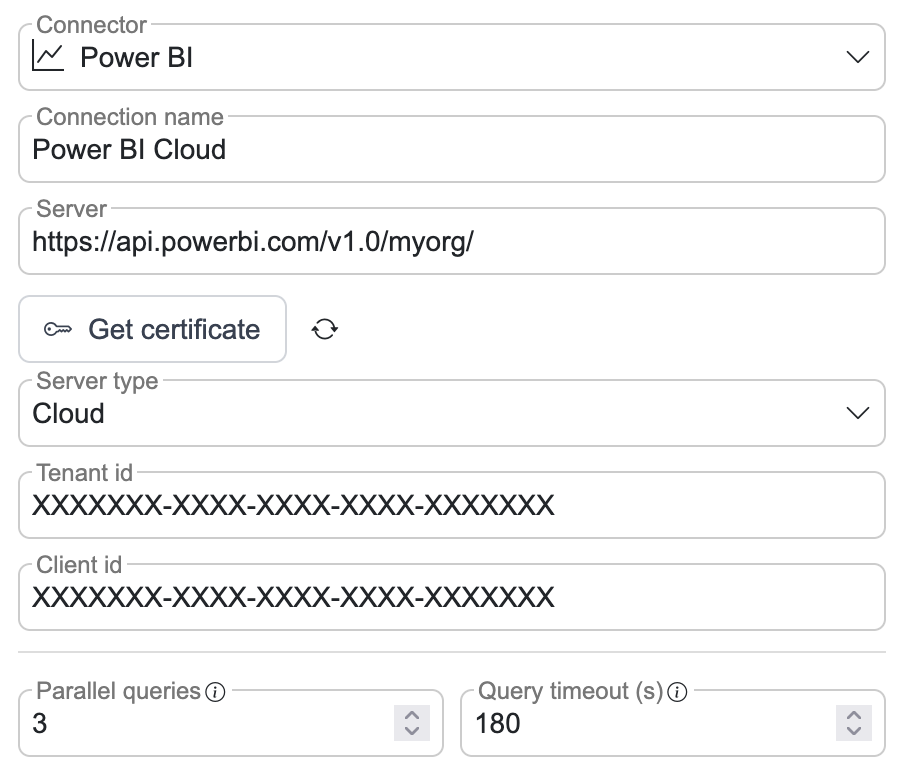898x772 pixels.
Task: Click the Parallel queries info icon
Action: click(x=215, y=692)
